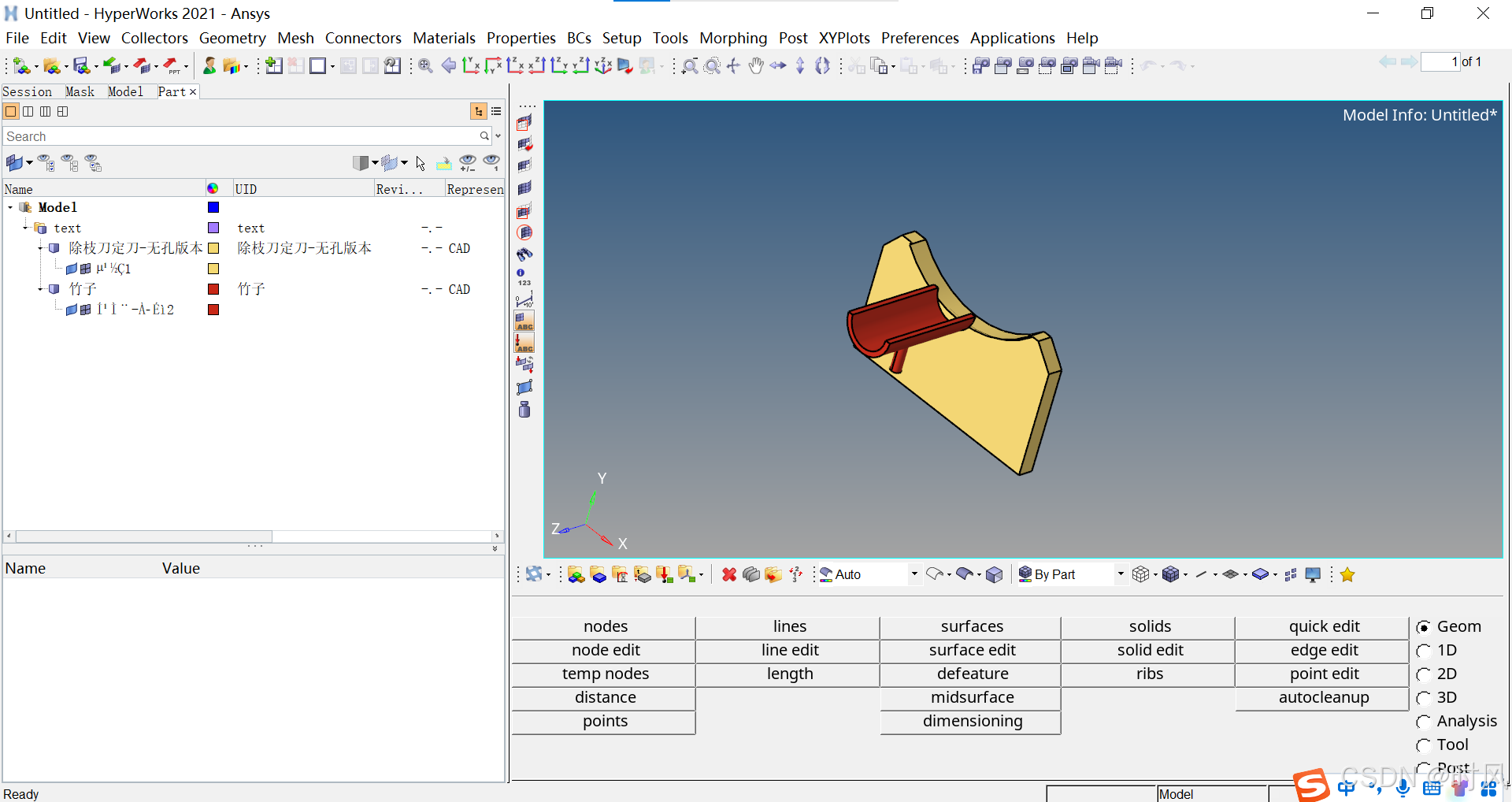
Task: Click the blue color swatch of Model
Action: pos(213,207)
